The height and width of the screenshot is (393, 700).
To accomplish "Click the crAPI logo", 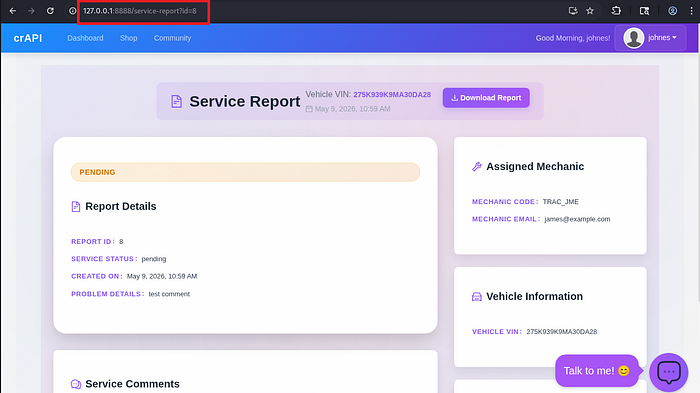I will (28, 38).
